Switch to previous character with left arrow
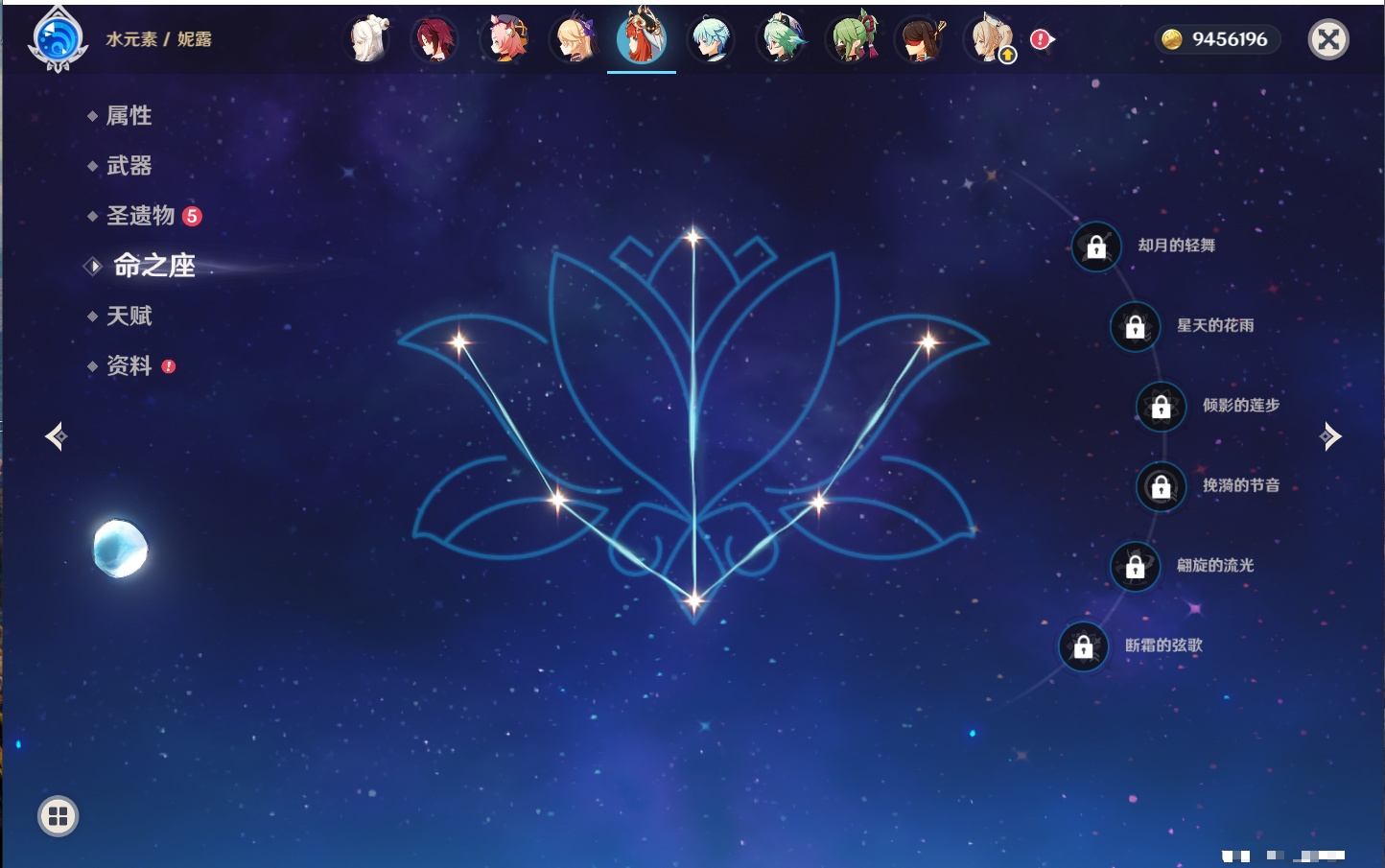The image size is (1385, 868). [x=57, y=436]
